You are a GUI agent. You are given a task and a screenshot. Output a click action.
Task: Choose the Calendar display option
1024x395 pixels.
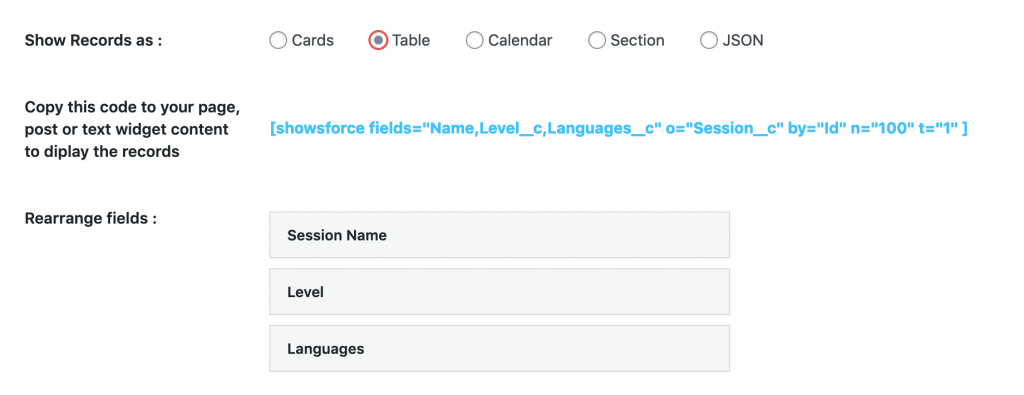tap(474, 40)
